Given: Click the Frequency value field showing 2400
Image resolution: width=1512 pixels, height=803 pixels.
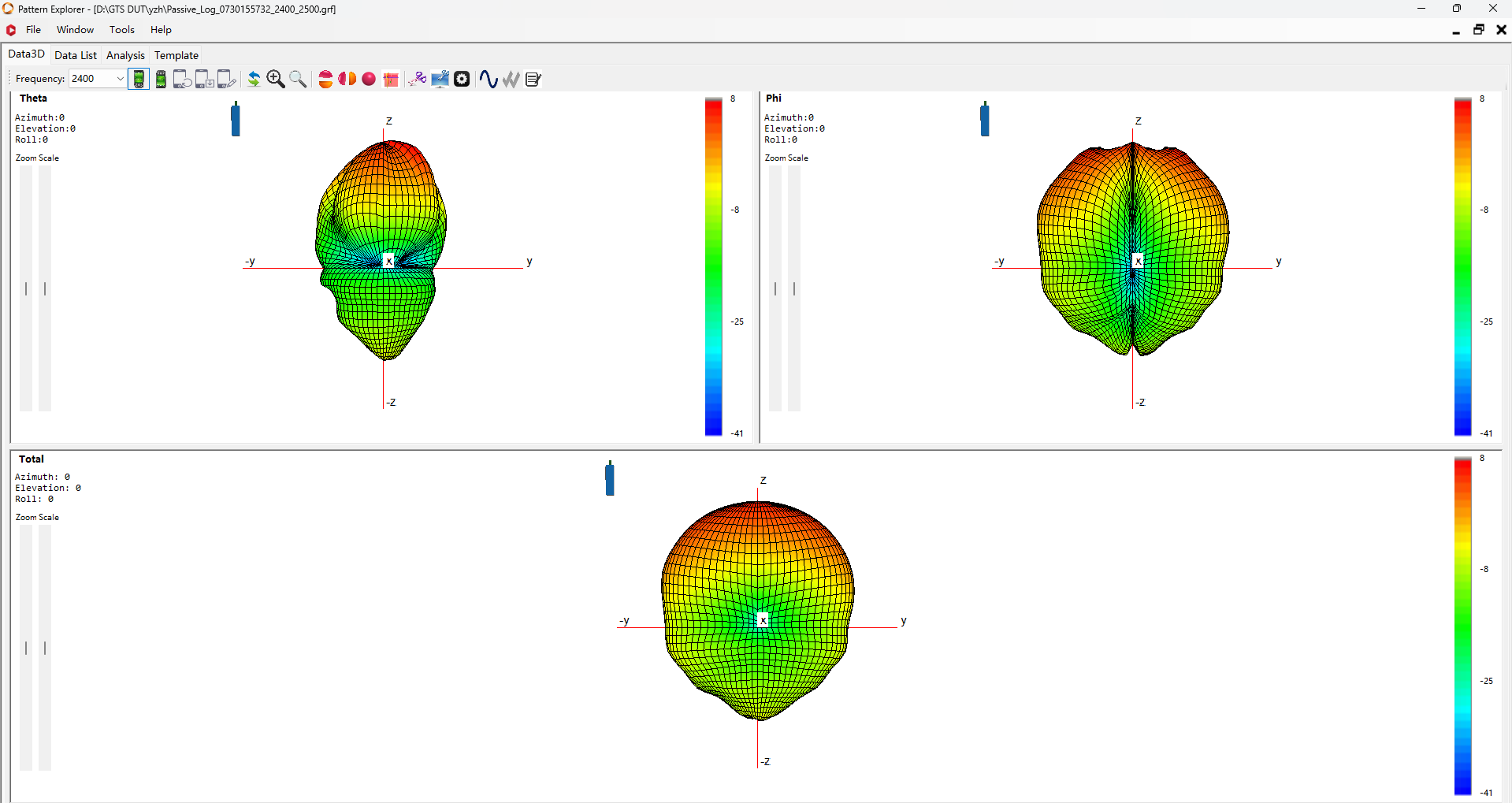Looking at the screenshot, I should point(91,79).
